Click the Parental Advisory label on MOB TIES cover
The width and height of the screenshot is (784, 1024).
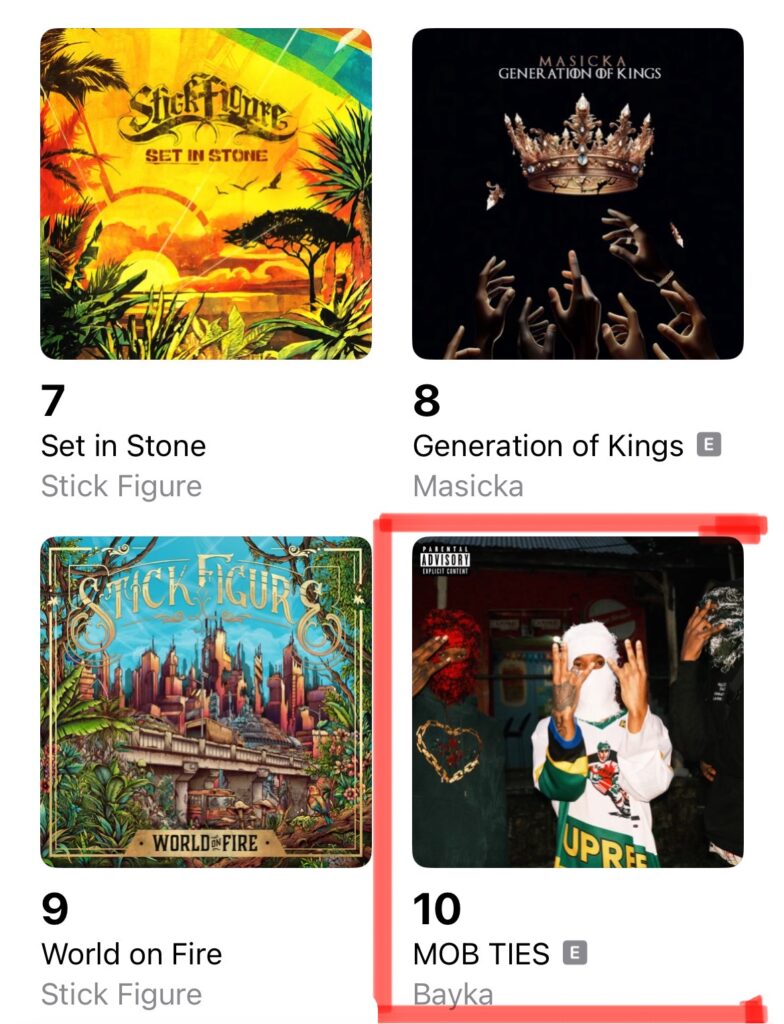coord(445,560)
